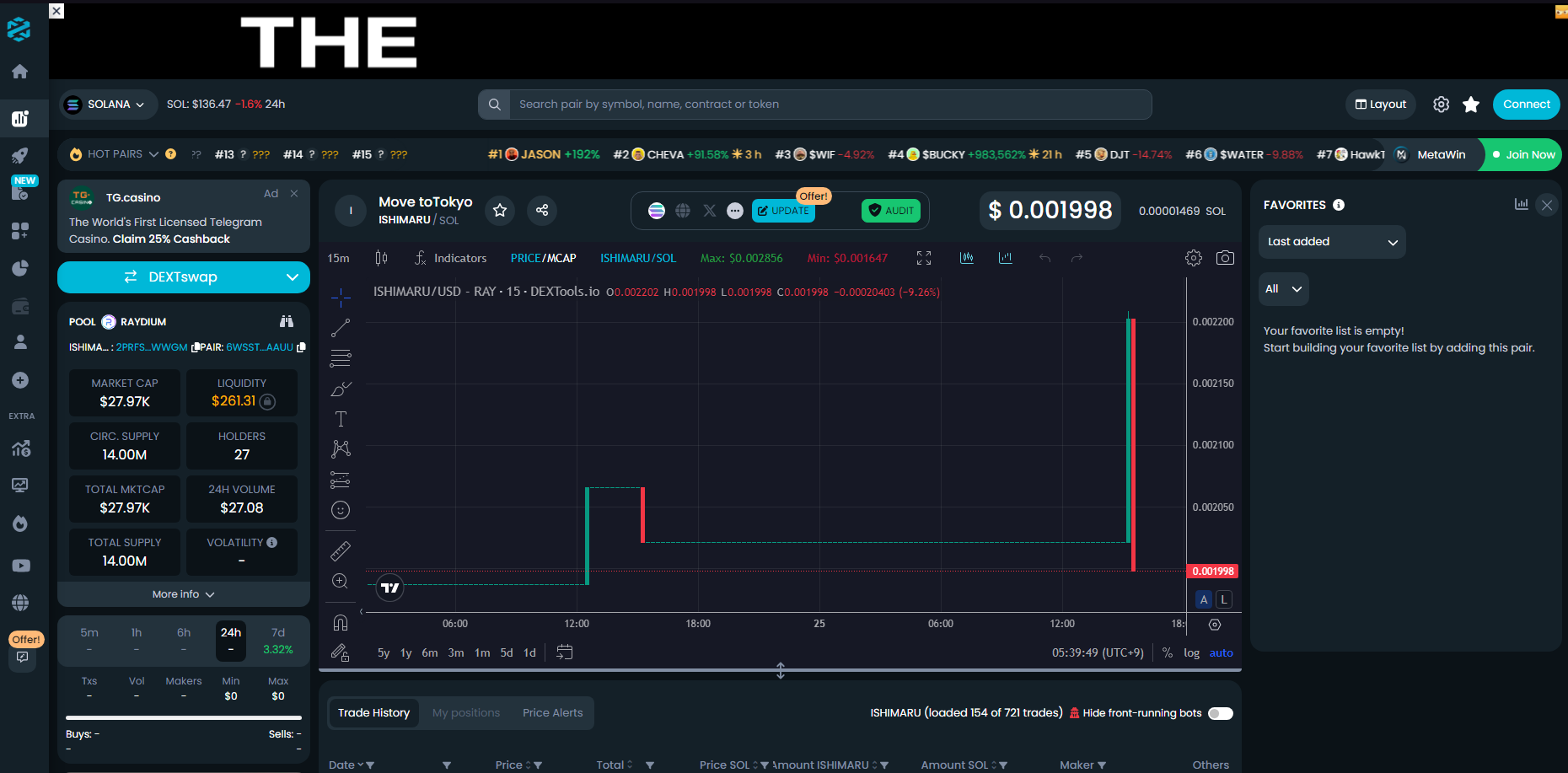Open the AUDIT button

point(891,211)
